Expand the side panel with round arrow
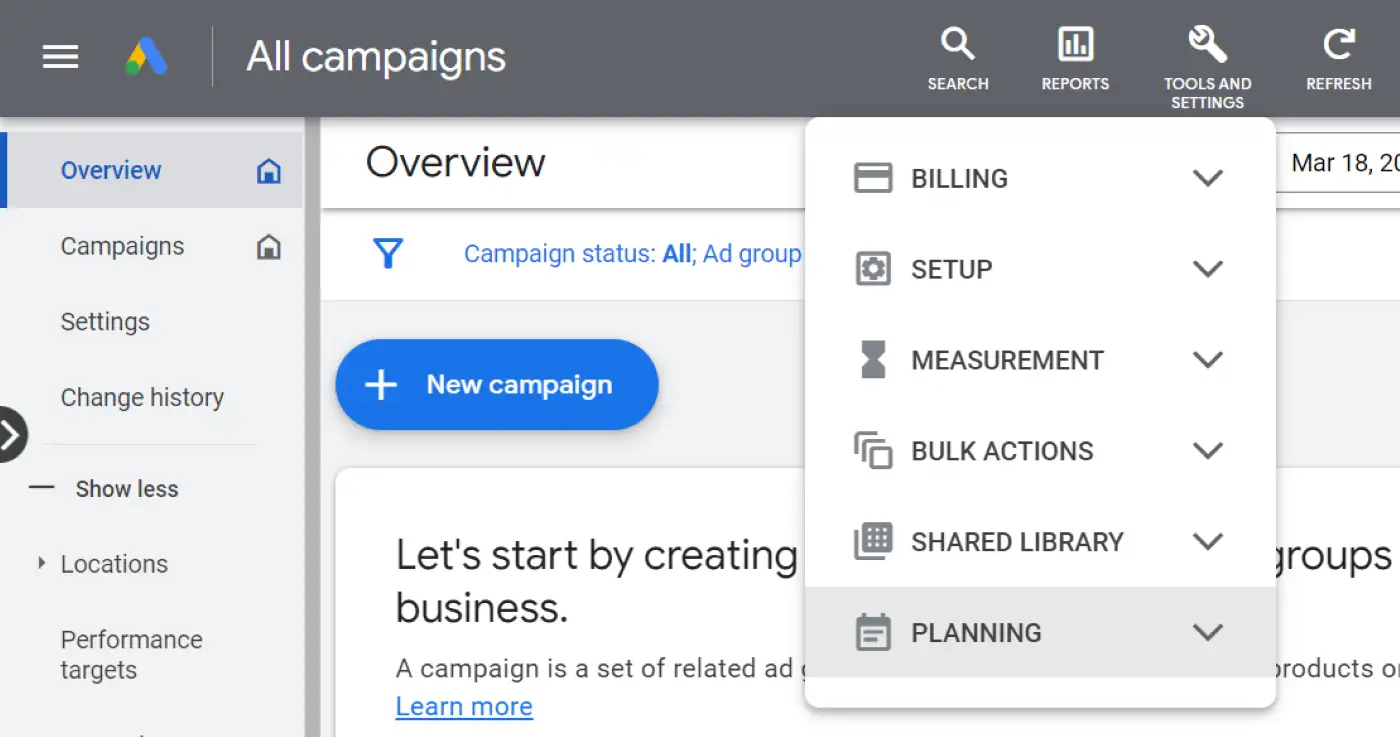 10,435
